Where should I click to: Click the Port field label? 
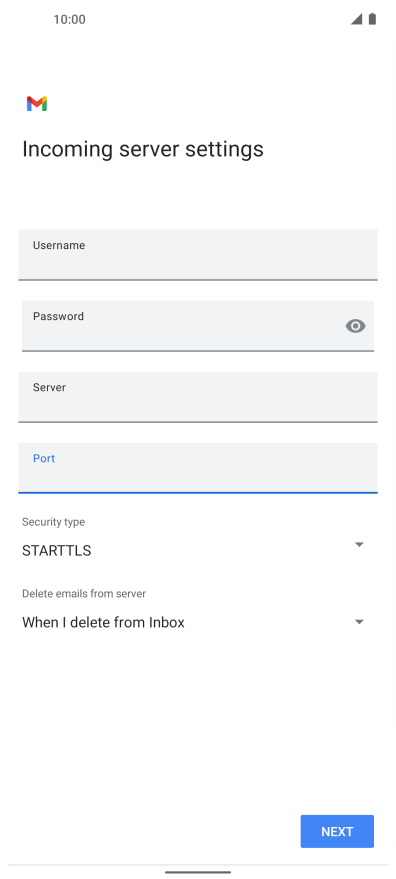click(x=44, y=459)
